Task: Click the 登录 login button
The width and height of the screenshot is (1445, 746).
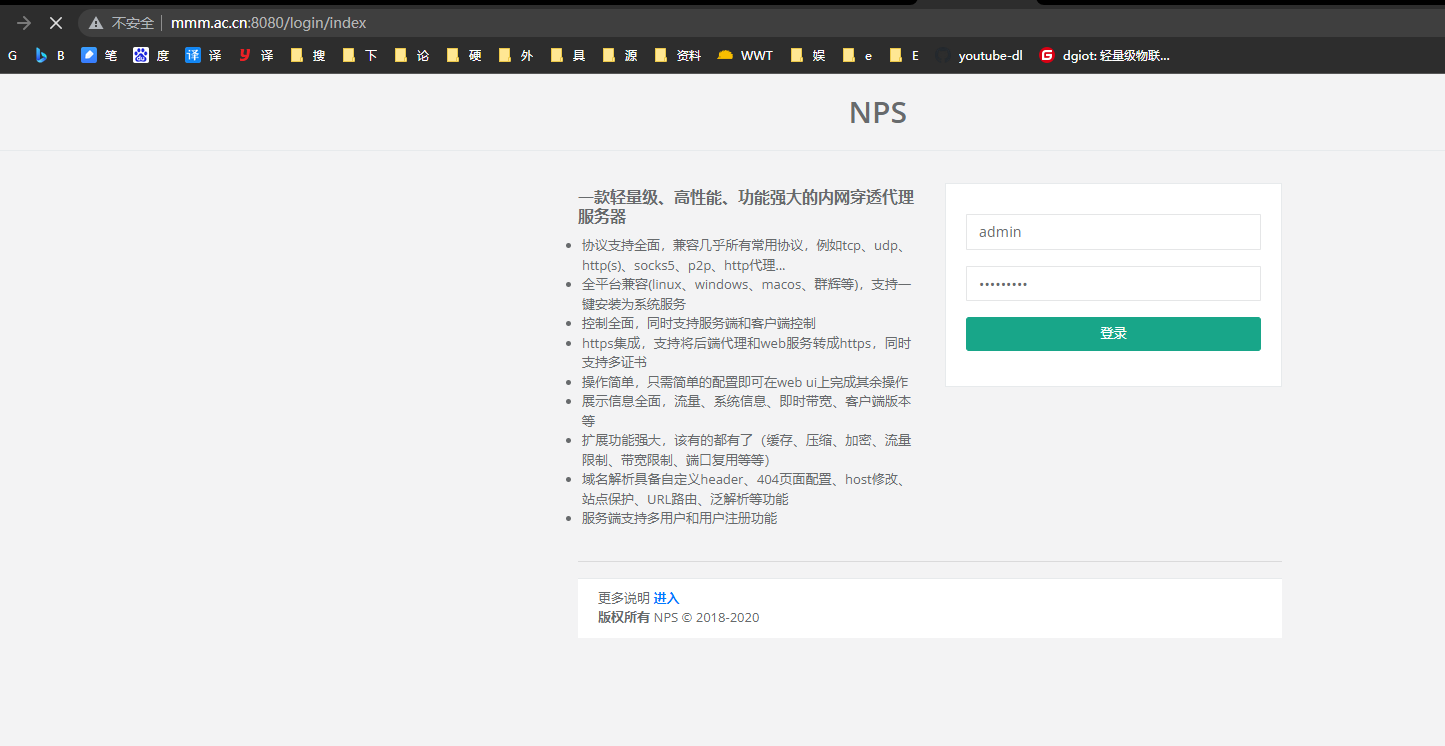Action: tap(1112, 333)
